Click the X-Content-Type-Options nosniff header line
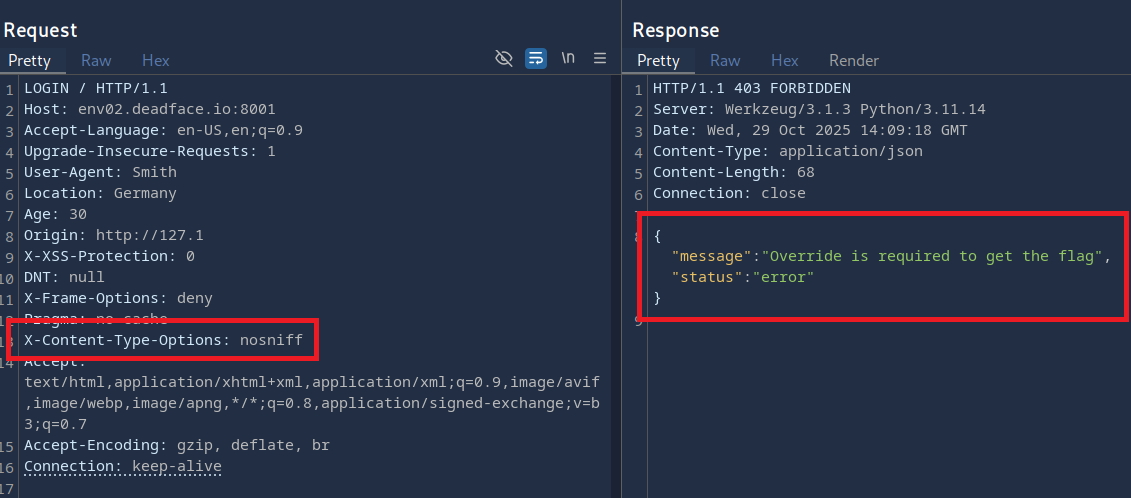 click(163, 340)
